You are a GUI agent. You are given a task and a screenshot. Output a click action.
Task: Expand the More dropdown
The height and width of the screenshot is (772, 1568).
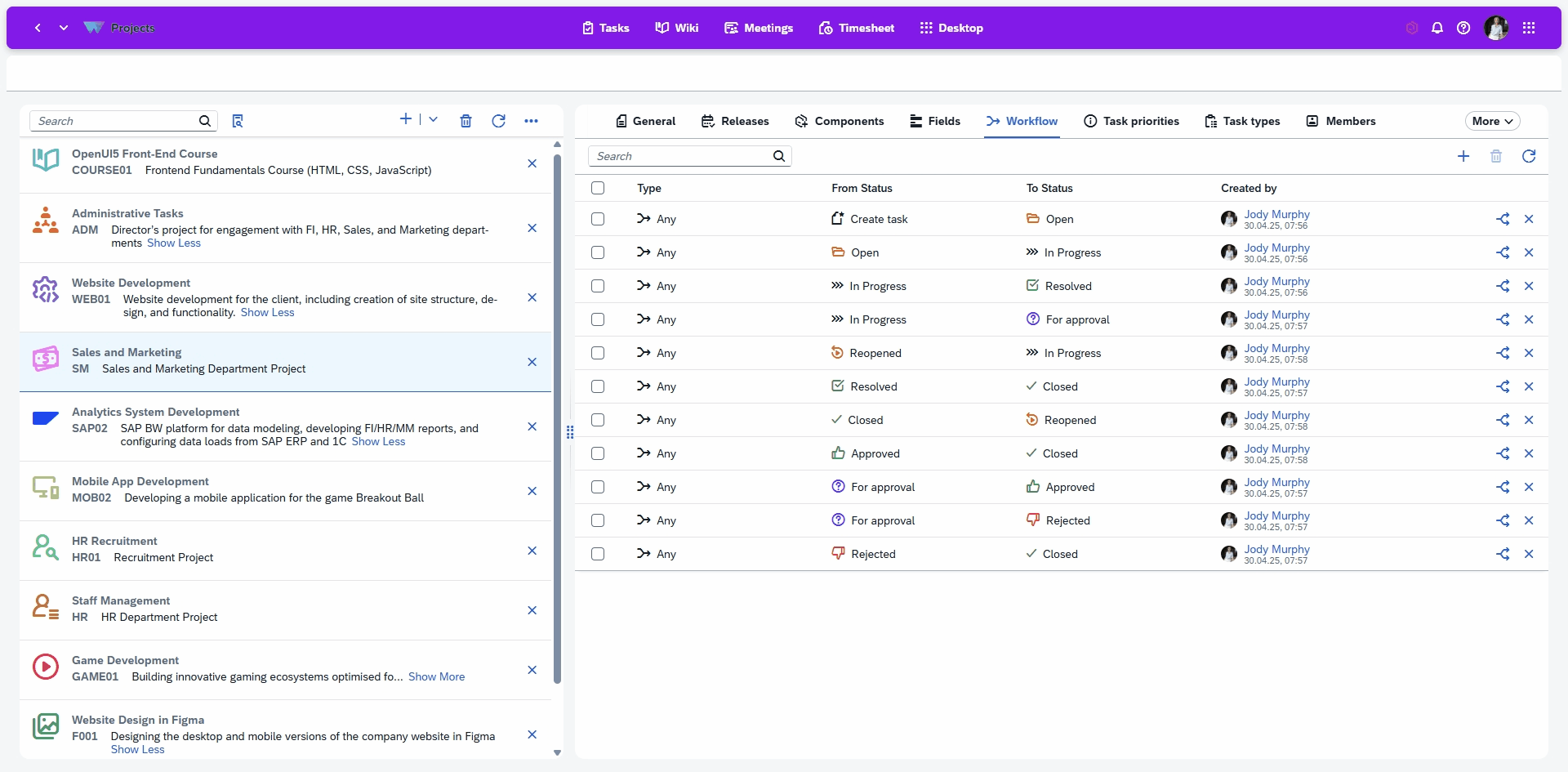[1492, 121]
